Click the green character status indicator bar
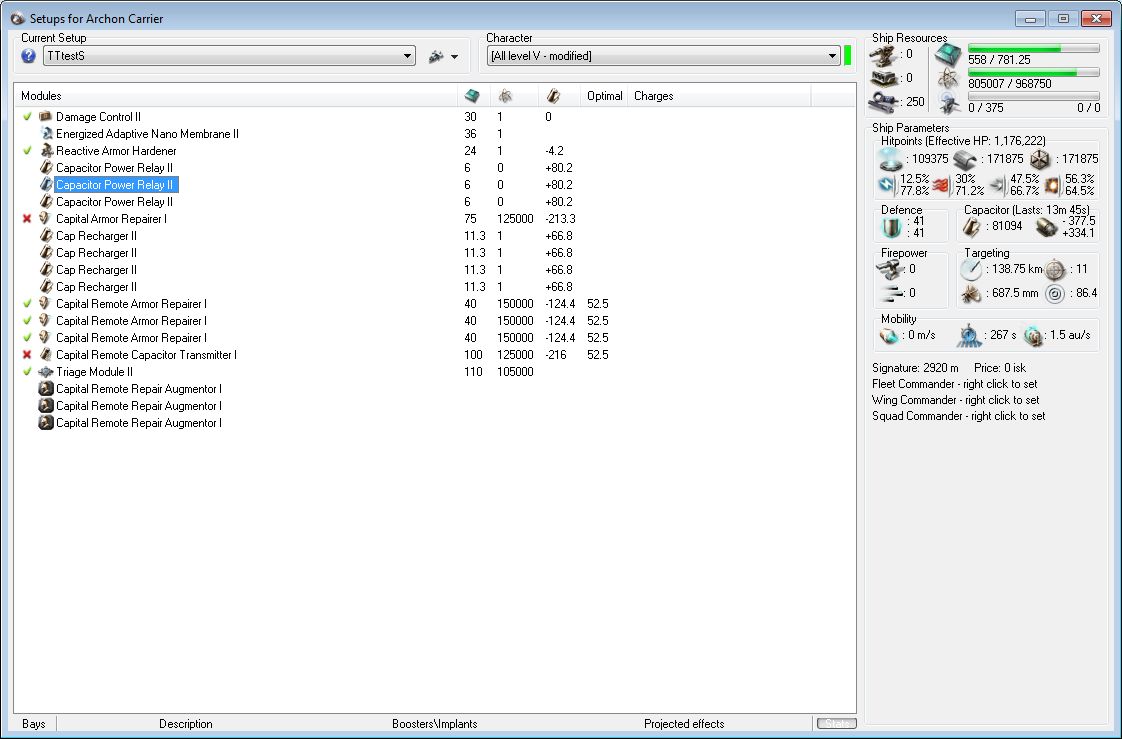Viewport: 1122px width, 739px height. click(x=848, y=56)
